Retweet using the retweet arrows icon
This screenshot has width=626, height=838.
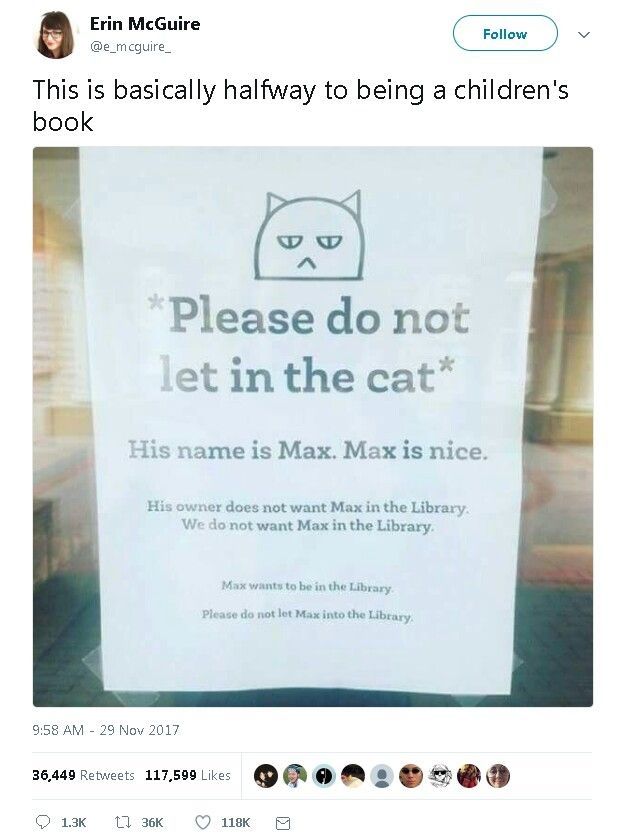(x=123, y=822)
